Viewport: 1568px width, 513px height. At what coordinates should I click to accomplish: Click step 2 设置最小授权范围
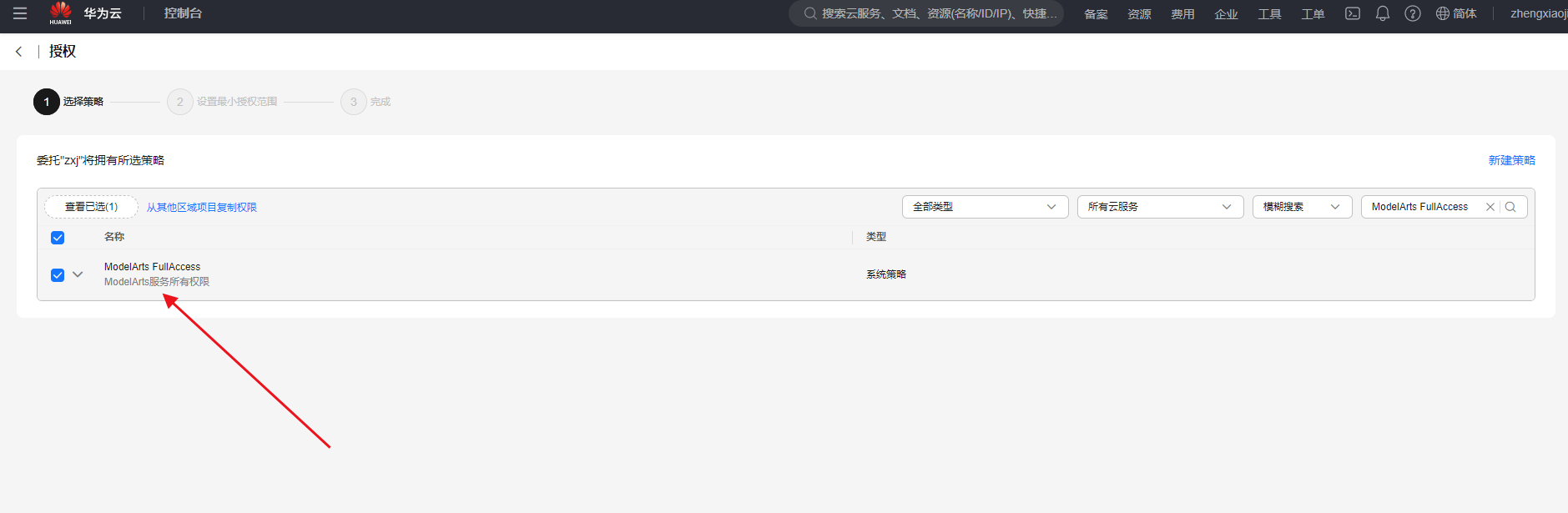click(222, 102)
